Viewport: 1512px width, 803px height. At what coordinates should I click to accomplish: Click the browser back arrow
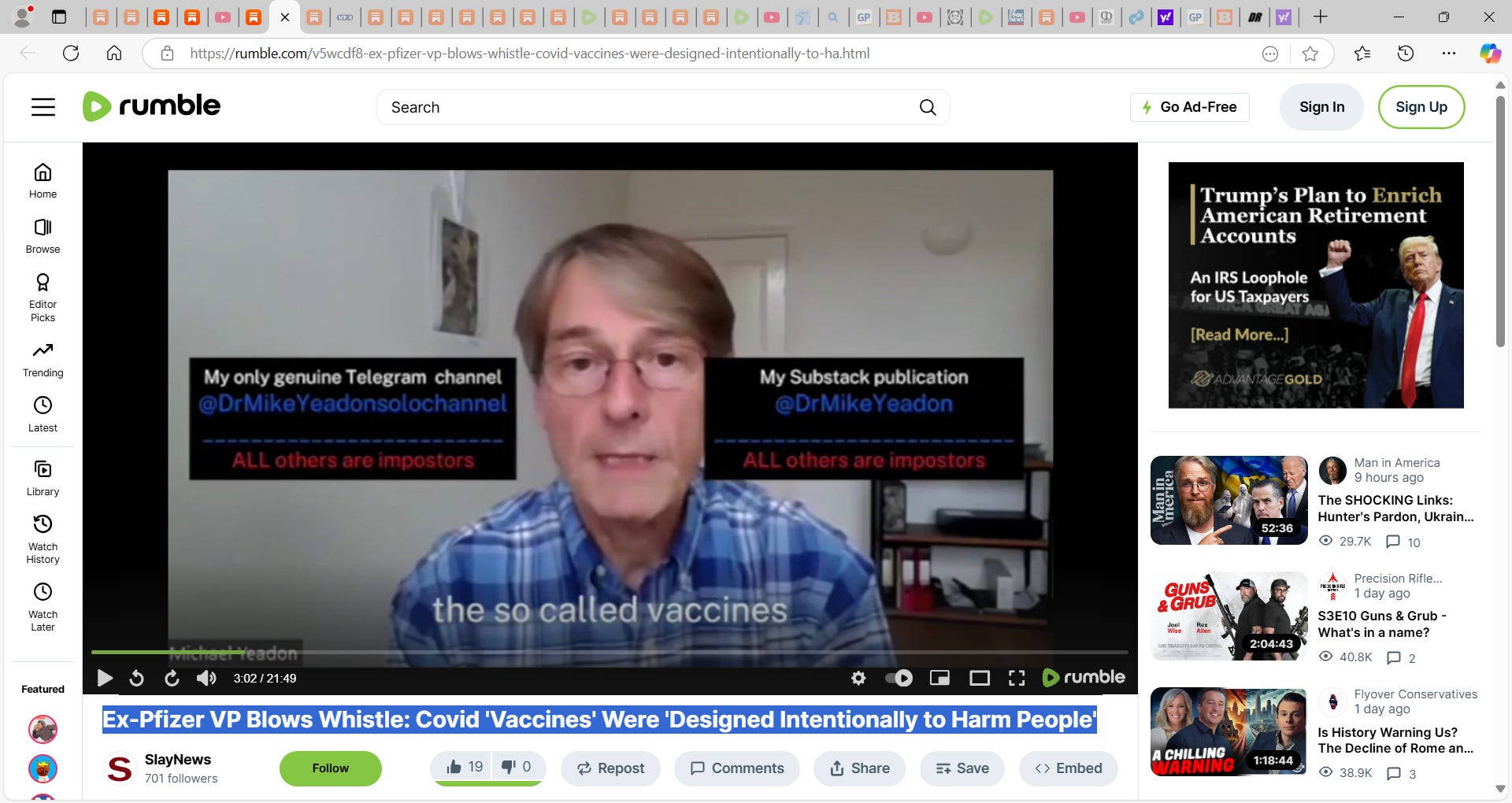(x=28, y=54)
